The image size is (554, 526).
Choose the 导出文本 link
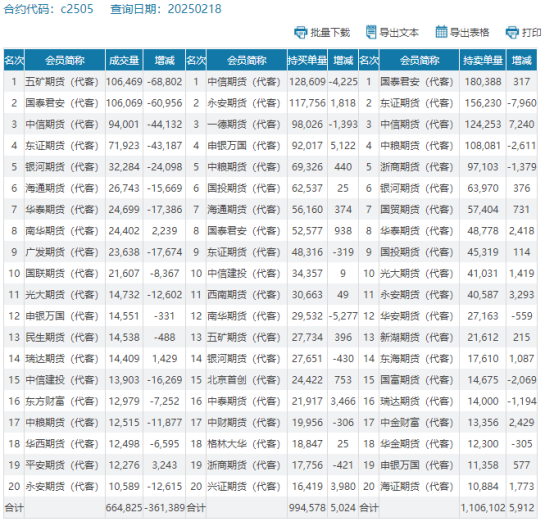[x=399, y=33]
